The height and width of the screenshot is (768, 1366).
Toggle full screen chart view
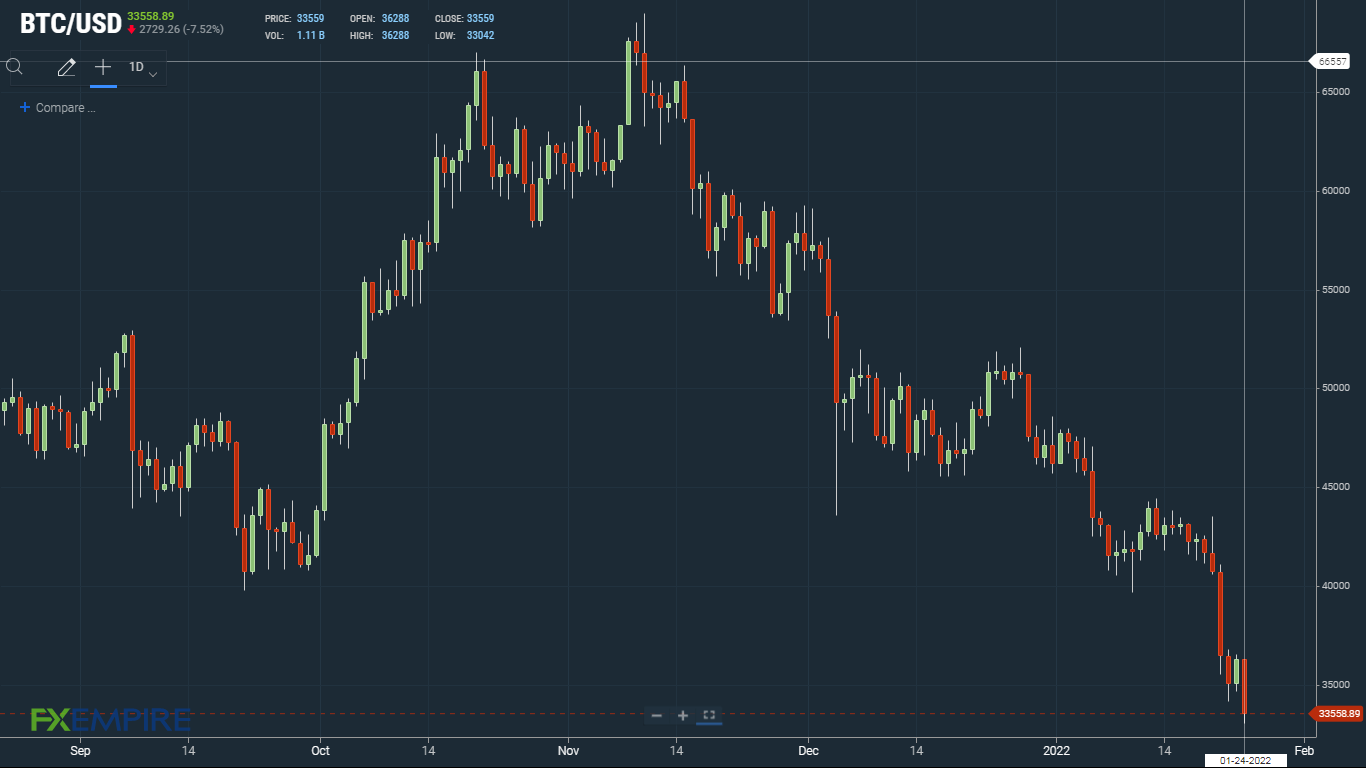(709, 715)
